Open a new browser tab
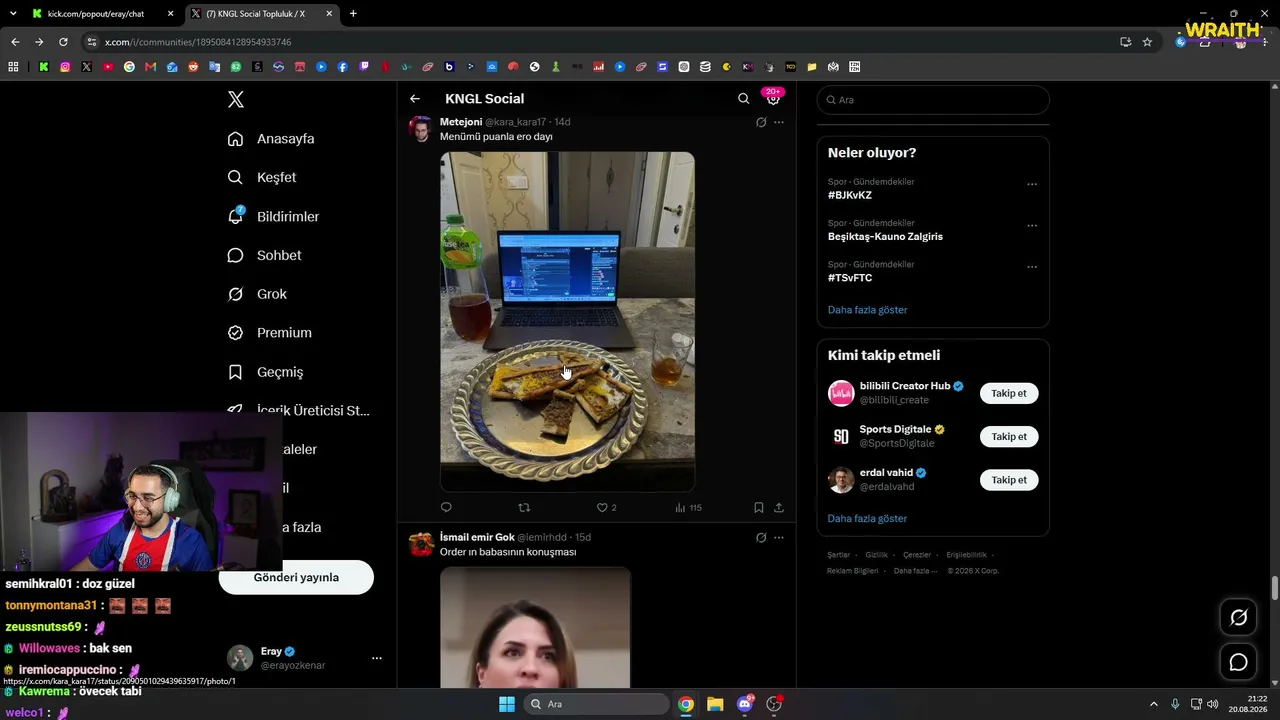 pos(353,14)
